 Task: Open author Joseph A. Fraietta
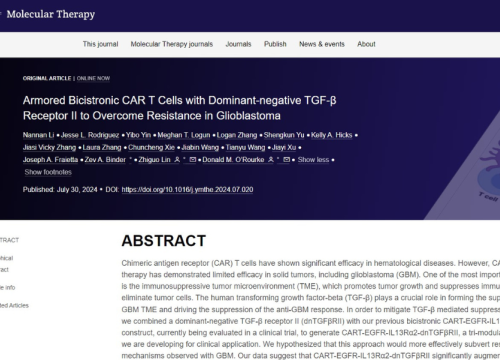[x=50, y=160]
